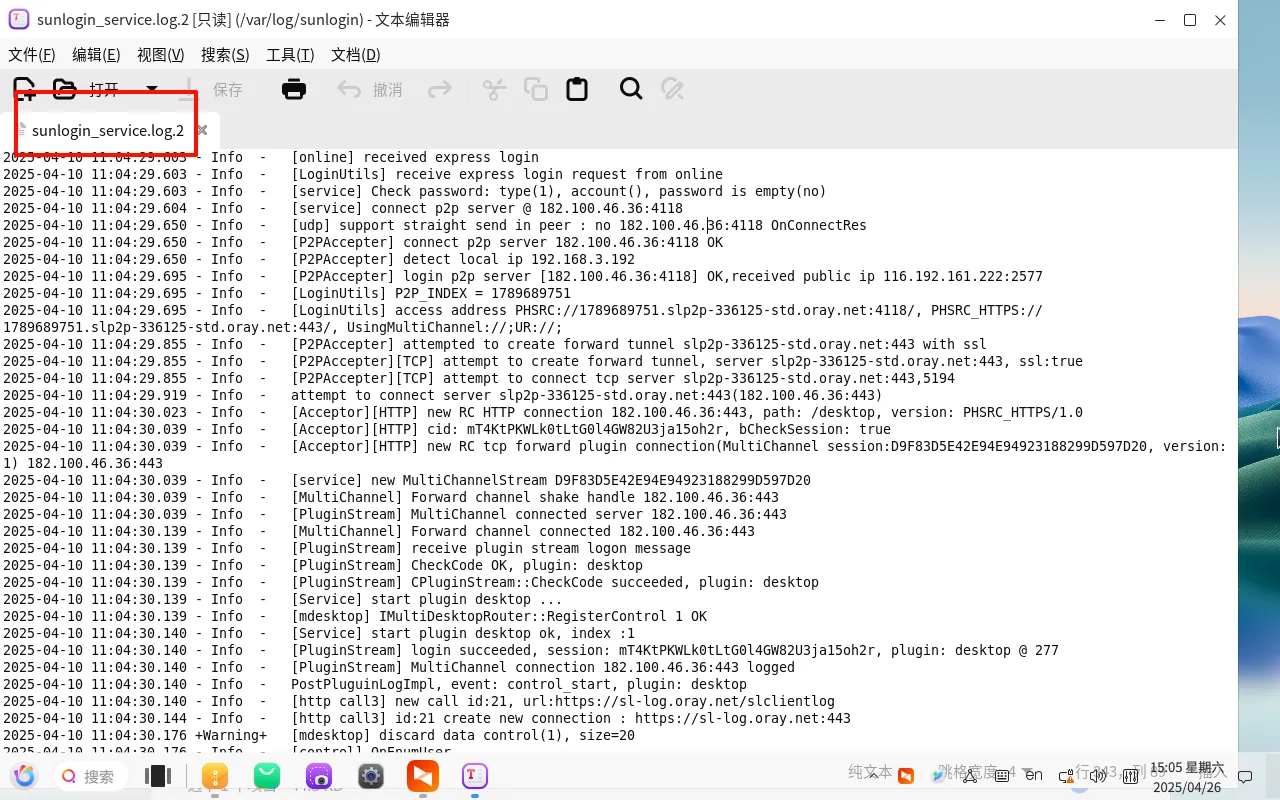Open the task view icon in taskbar
The image size is (1280, 800).
point(158,775)
